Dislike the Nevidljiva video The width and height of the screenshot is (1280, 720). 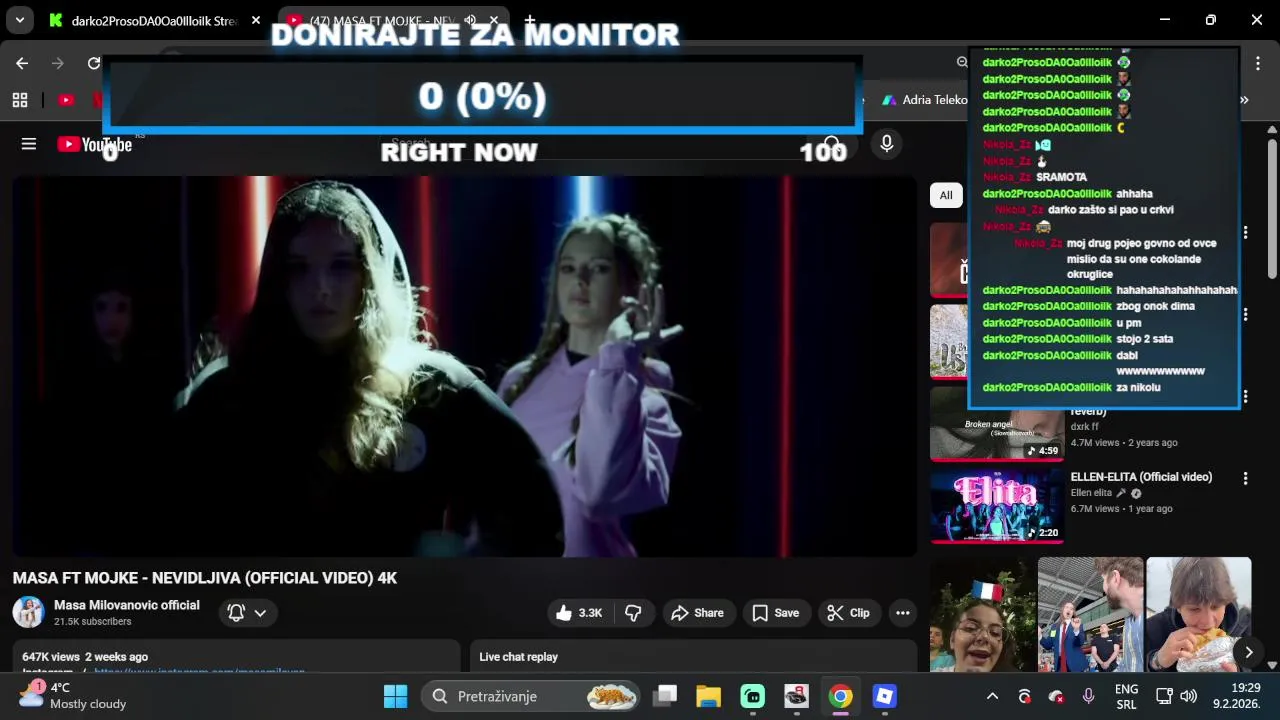point(633,613)
